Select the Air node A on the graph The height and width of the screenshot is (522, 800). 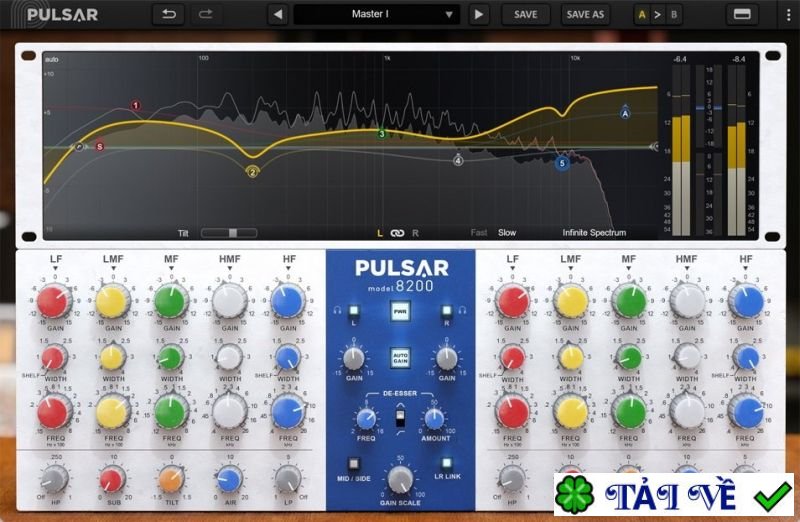[x=625, y=113]
